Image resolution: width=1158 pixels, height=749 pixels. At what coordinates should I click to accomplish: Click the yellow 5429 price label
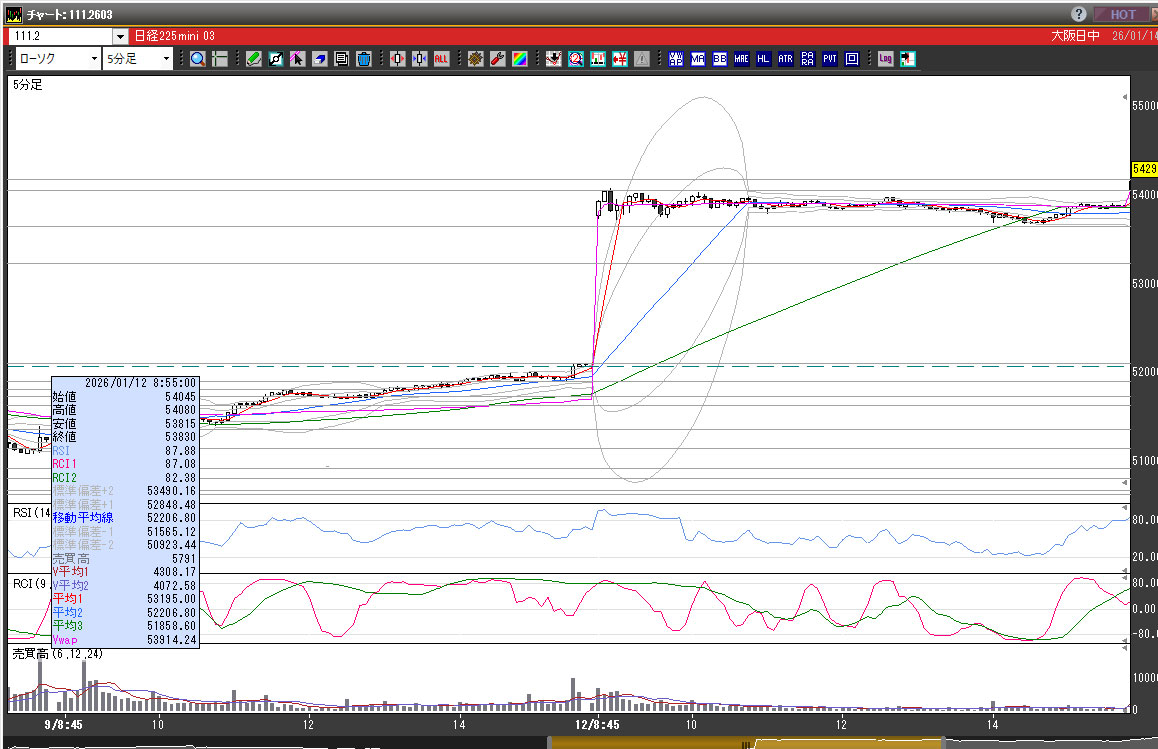[1144, 169]
